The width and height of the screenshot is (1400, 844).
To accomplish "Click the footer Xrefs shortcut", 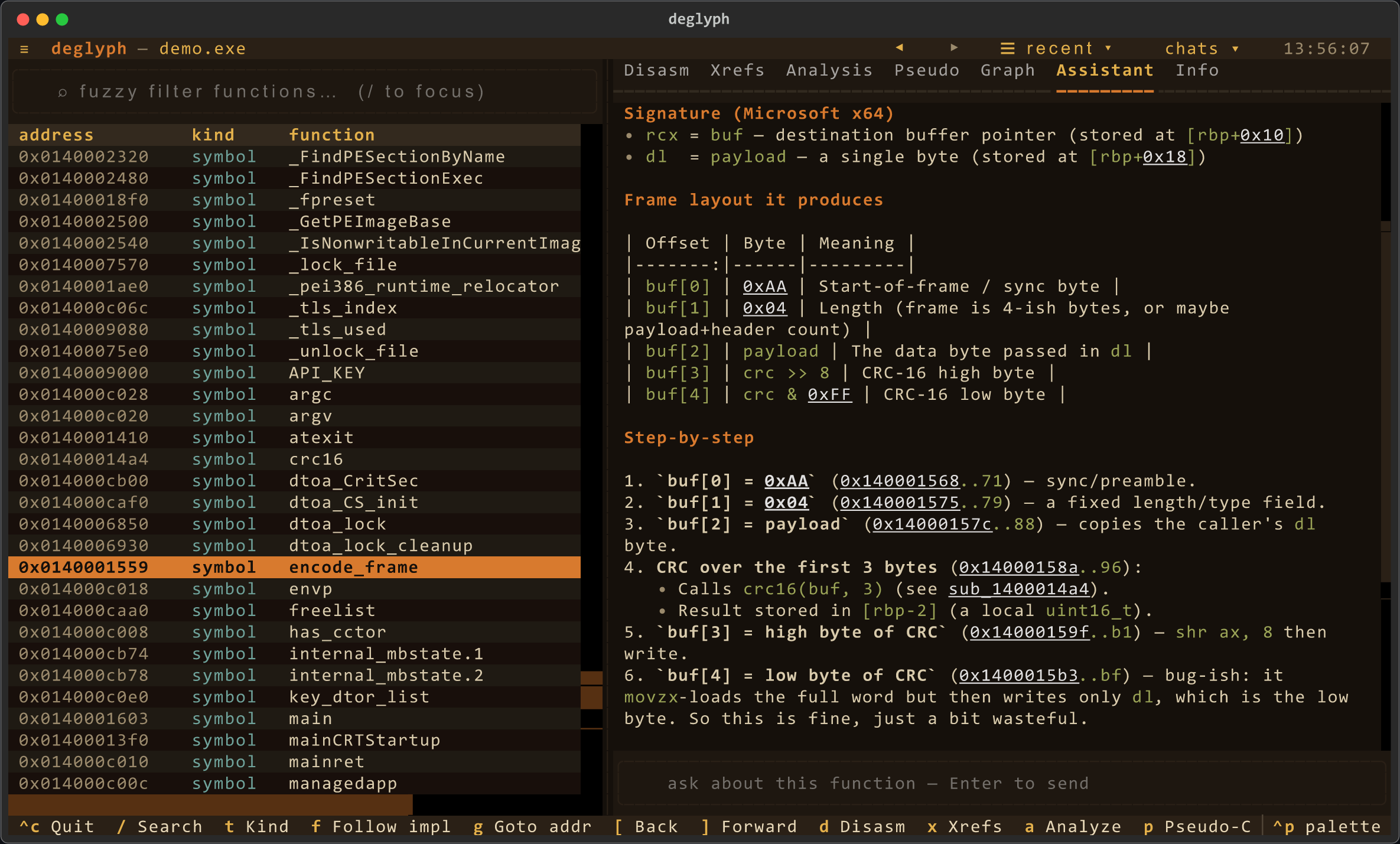I will click(x=964, y=826).
